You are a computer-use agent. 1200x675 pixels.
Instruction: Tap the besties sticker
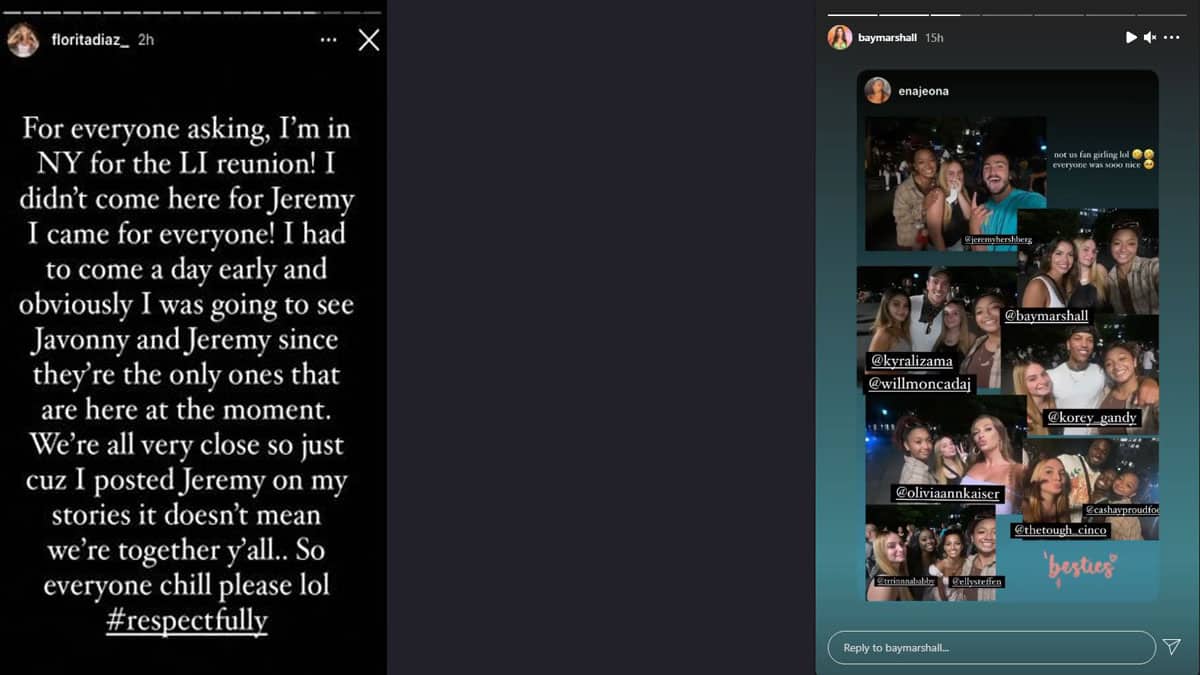coord(1082,567)
